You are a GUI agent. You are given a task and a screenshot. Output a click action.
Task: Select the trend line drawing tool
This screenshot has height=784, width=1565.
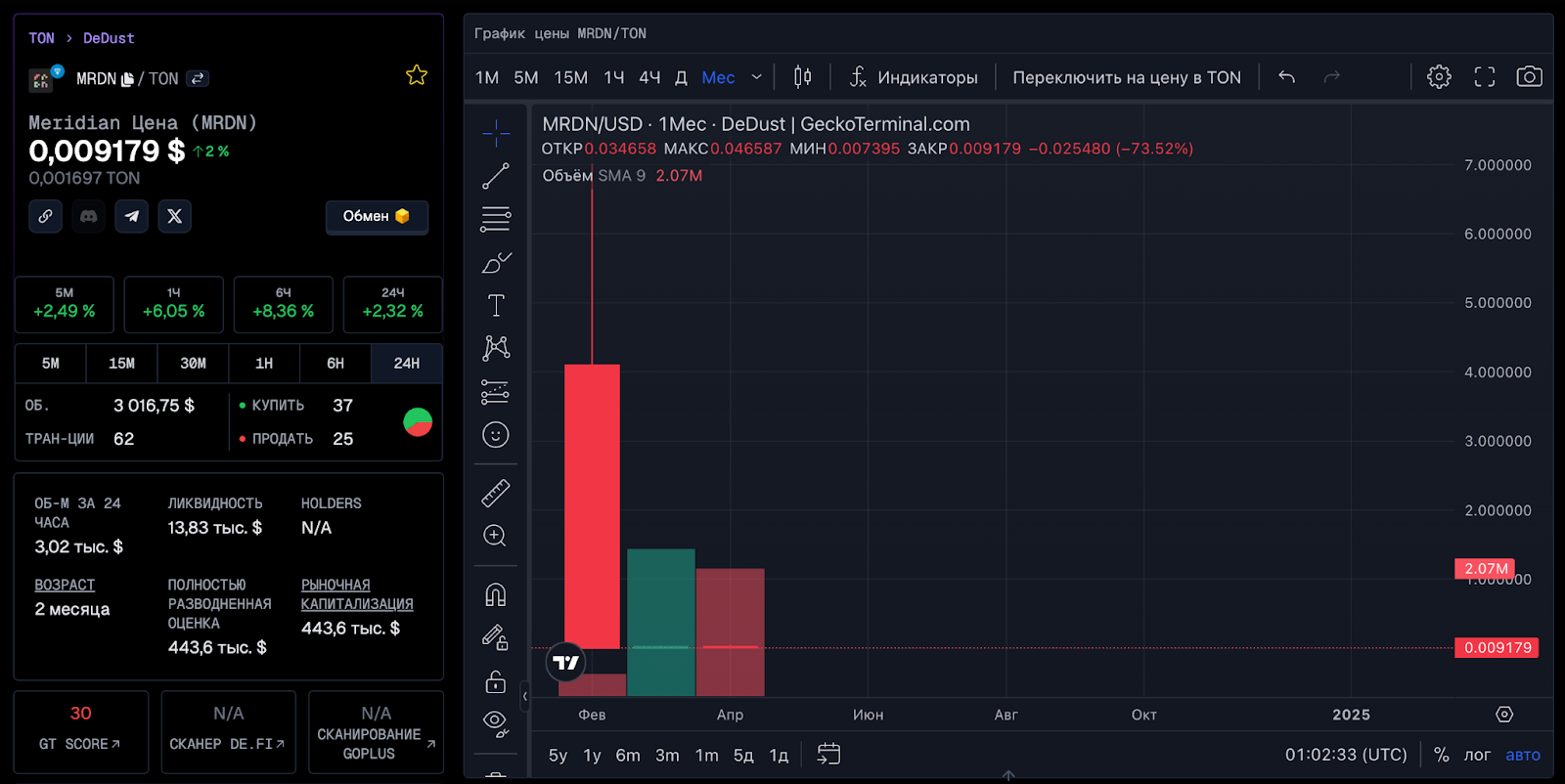click(x=496, y=176)
